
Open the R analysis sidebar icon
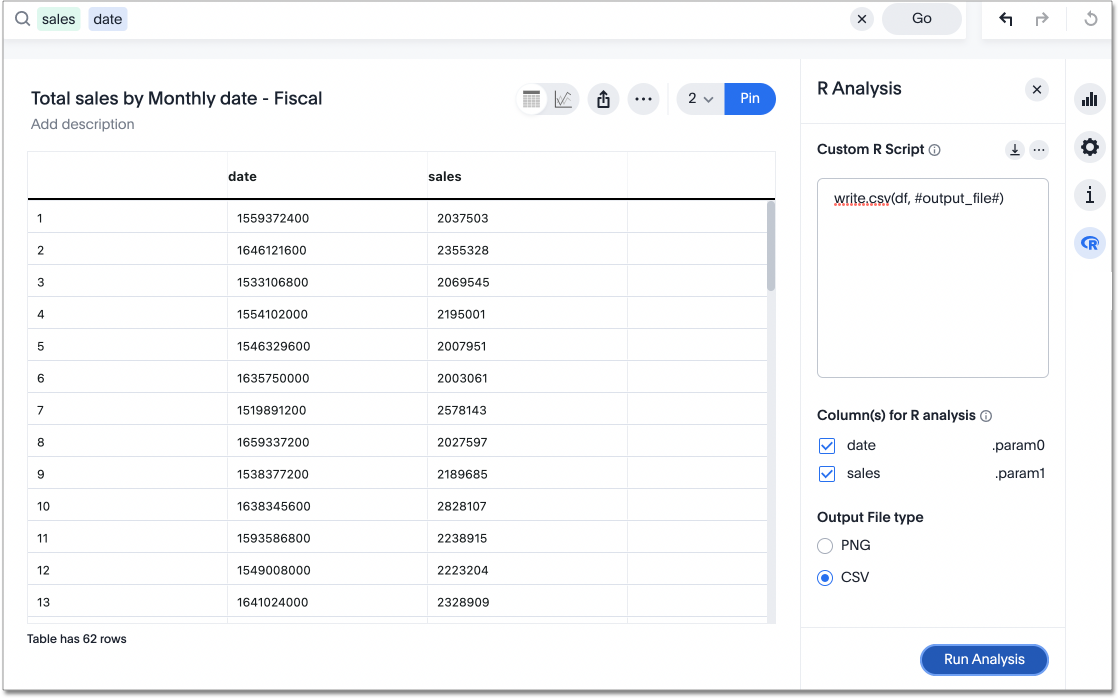[x=1089, y=243]
